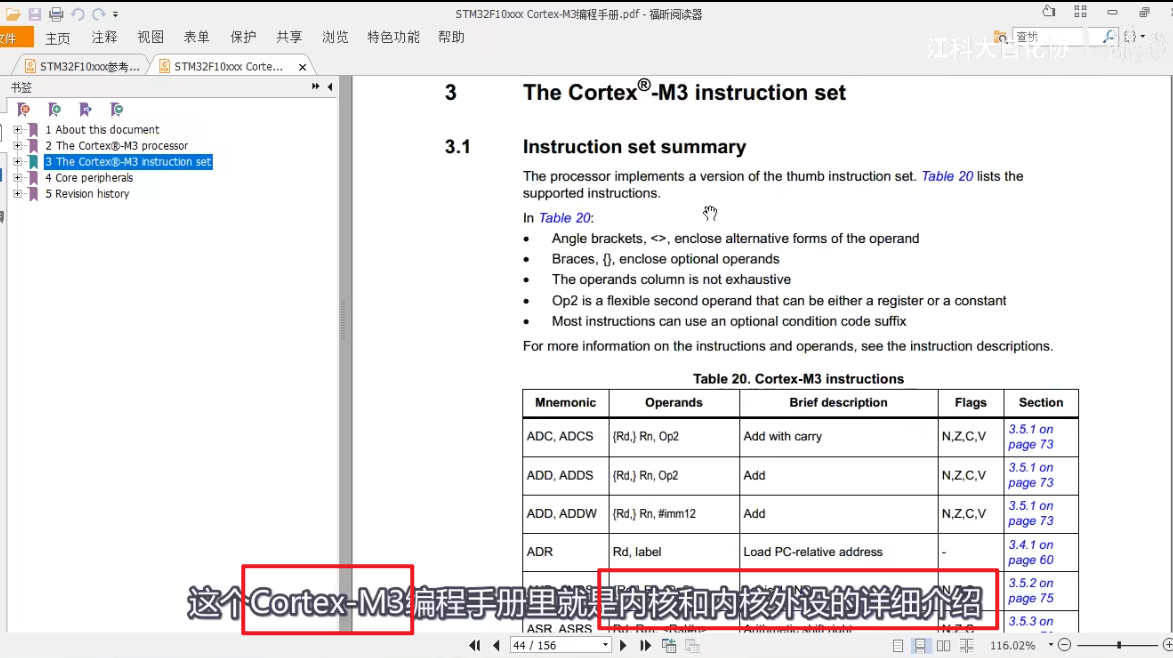Expand the '2 The Cortex-M3 processor' bookmark

click(18, 146)
